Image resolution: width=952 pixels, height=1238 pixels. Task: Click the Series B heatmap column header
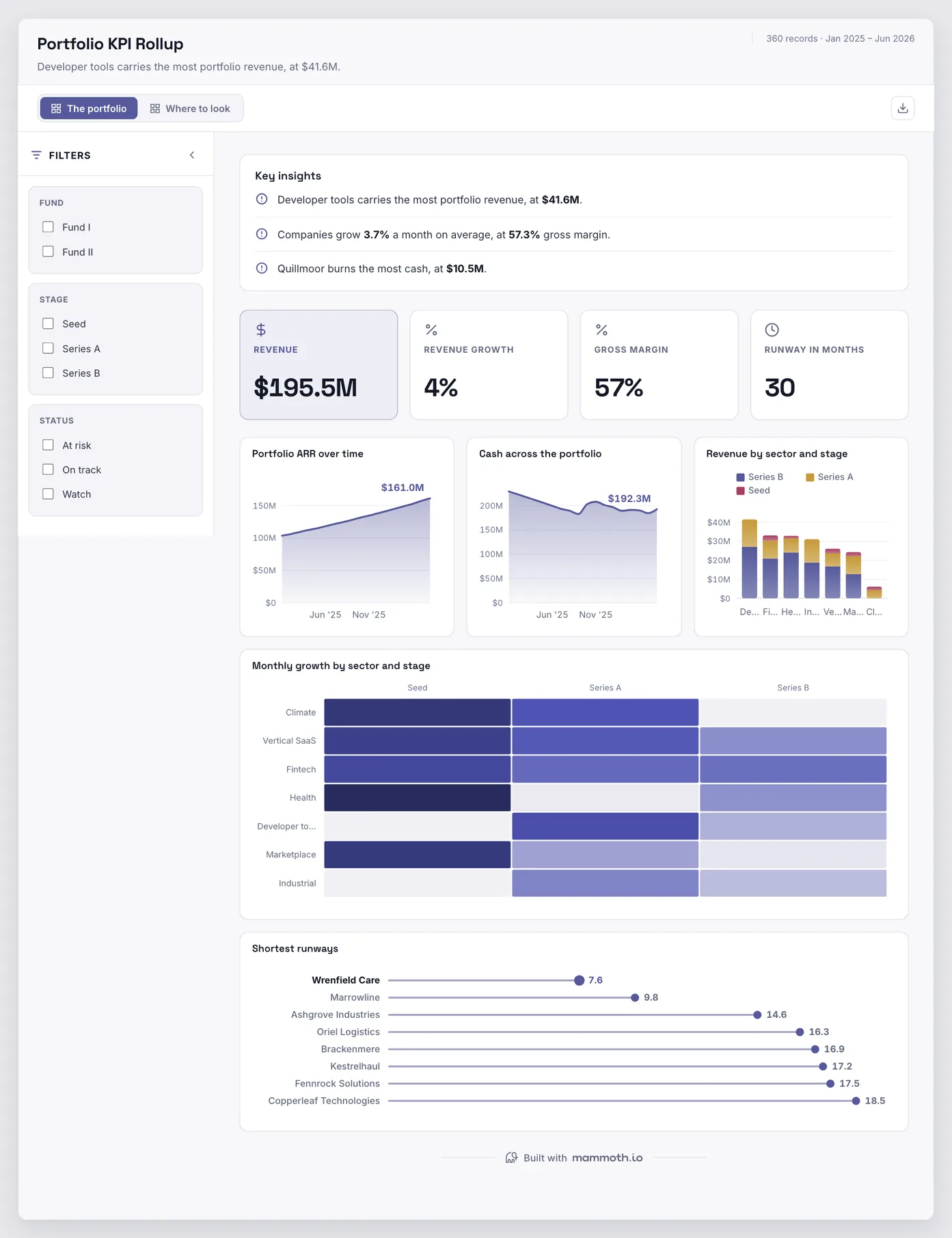(x=793, y=688)
